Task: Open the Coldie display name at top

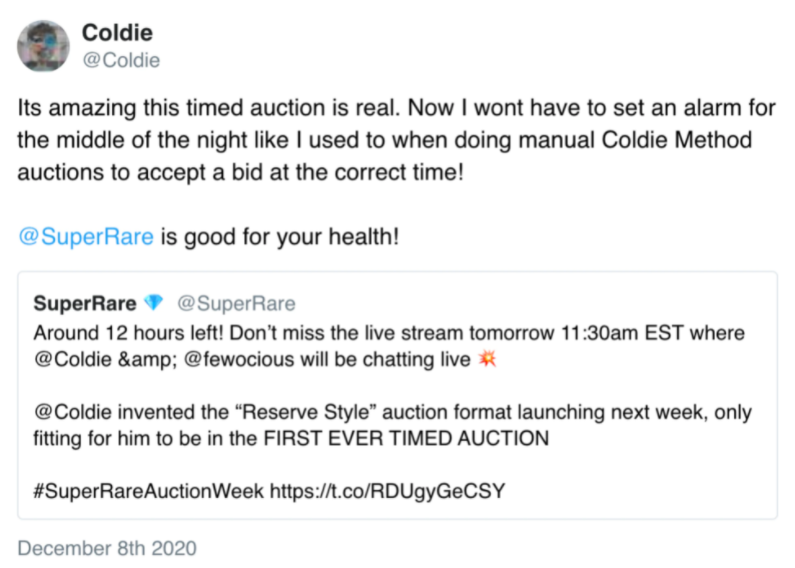Action: click(117, 35)
